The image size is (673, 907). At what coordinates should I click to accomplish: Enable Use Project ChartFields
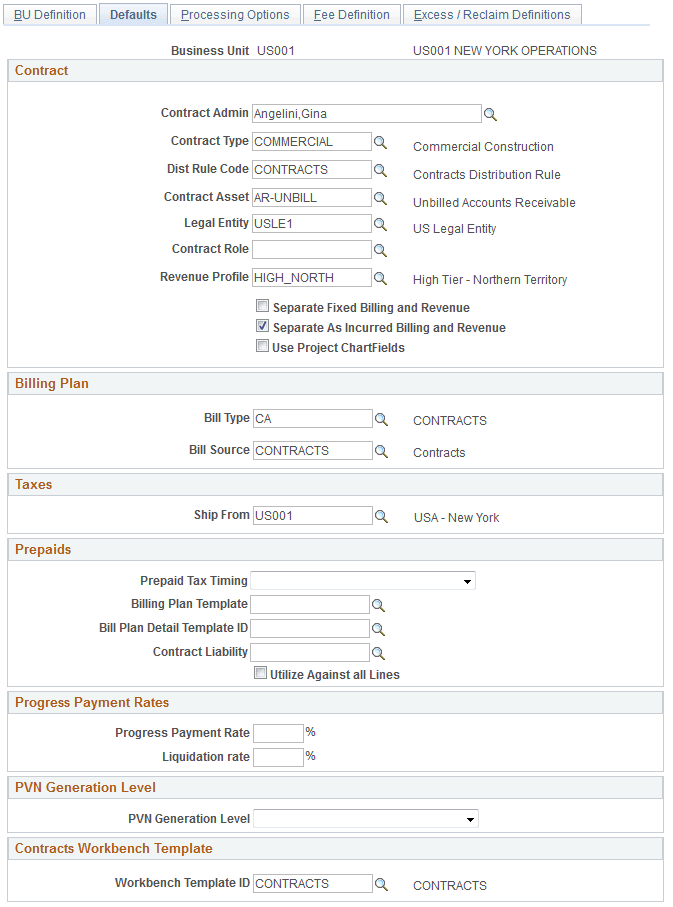[262, 345]
